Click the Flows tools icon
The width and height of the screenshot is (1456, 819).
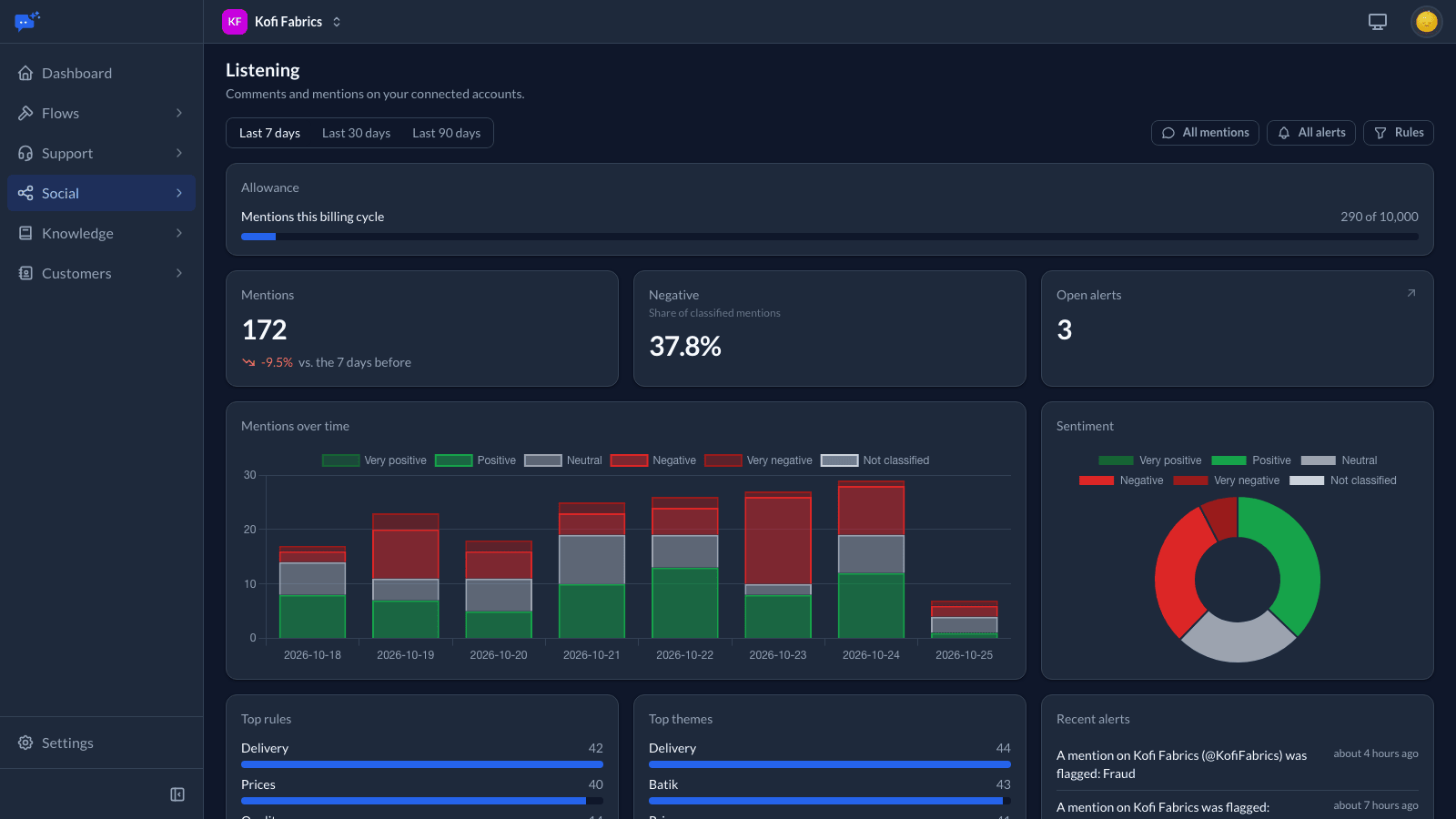[25, 113]
